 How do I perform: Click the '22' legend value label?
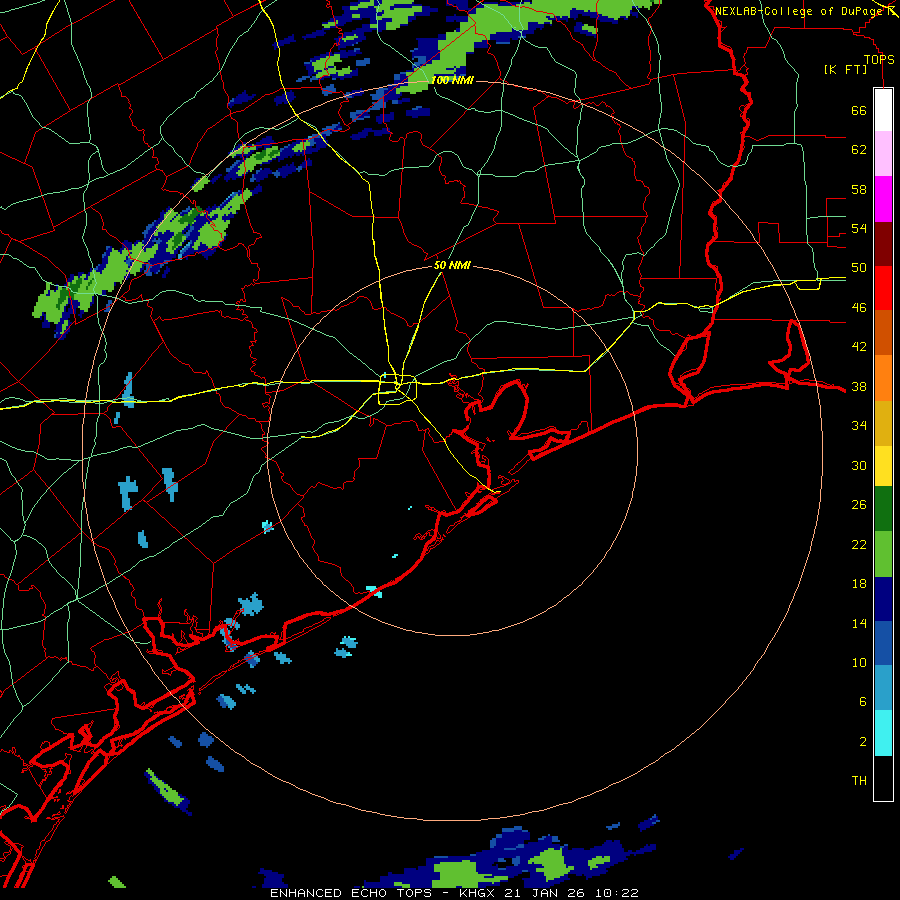click(x=859, y=544)
